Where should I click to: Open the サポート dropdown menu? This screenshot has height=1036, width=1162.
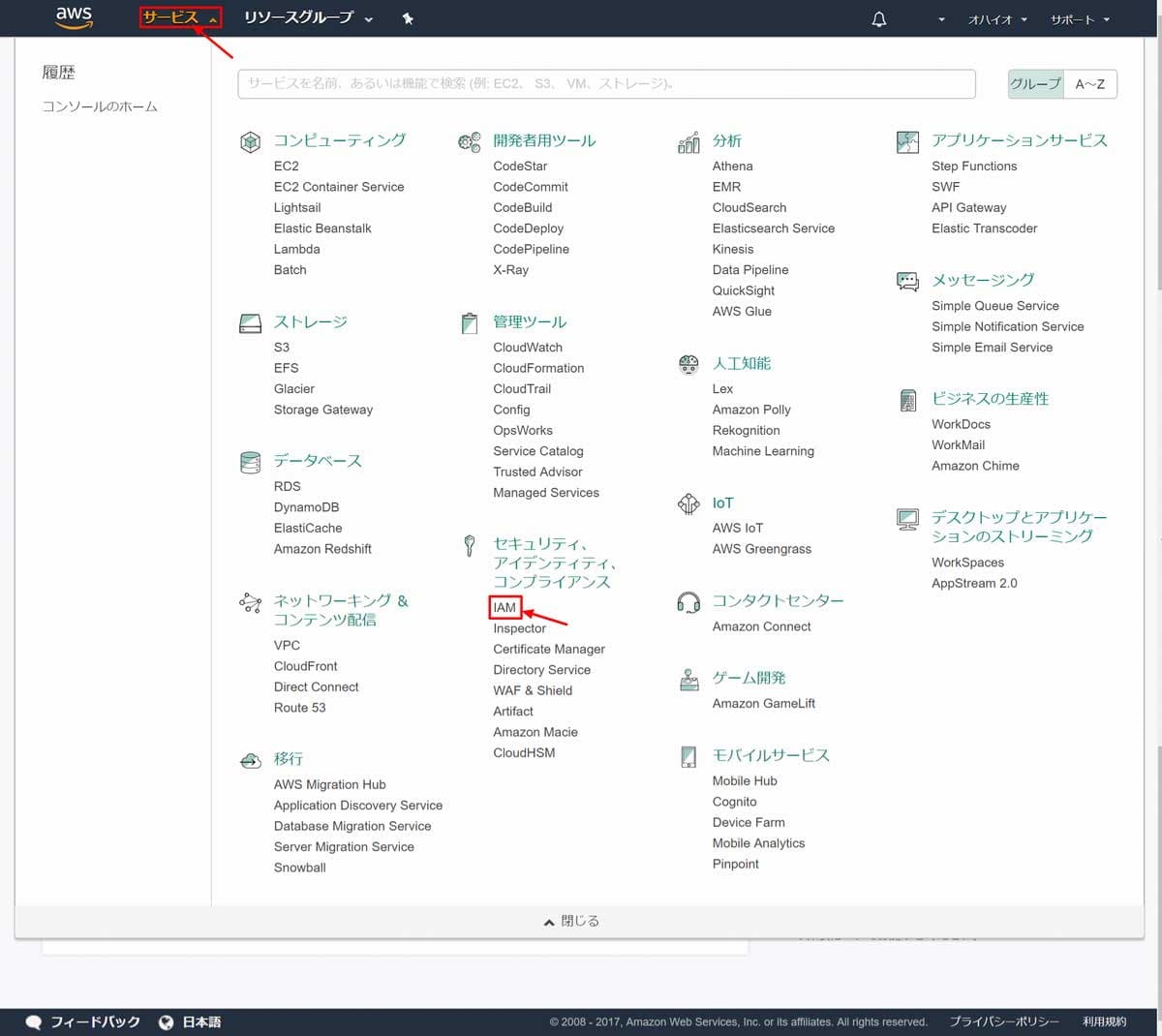1080,19
